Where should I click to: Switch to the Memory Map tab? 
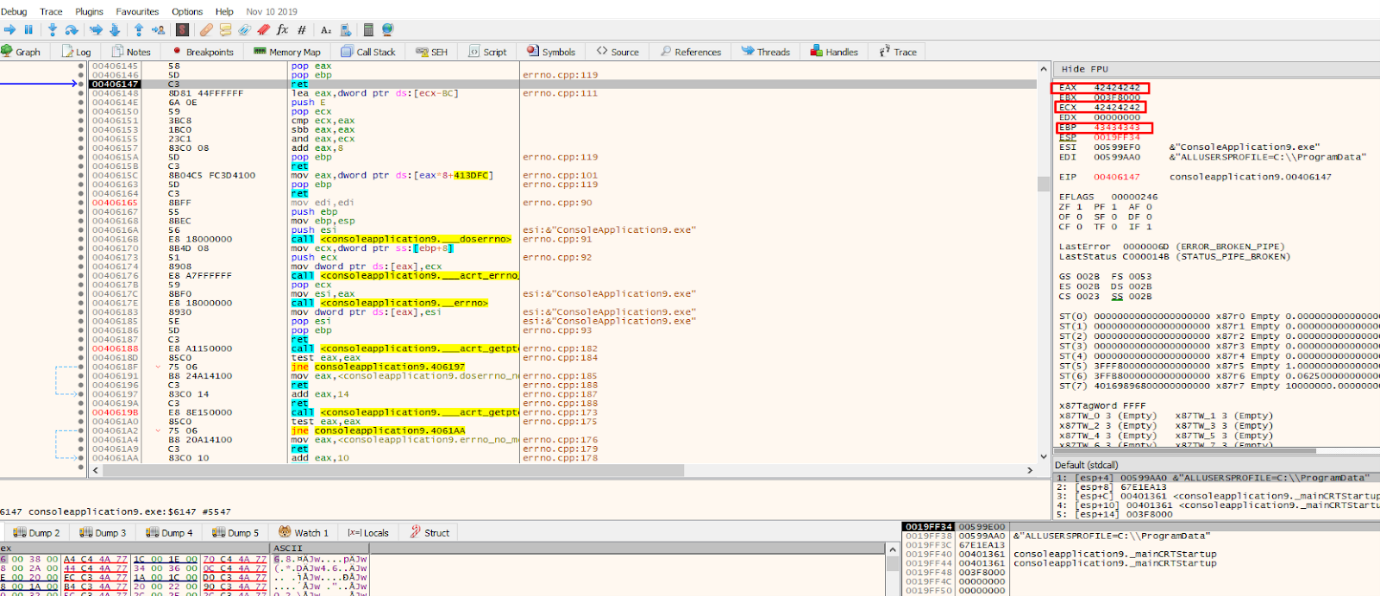[x=287, y=52]
